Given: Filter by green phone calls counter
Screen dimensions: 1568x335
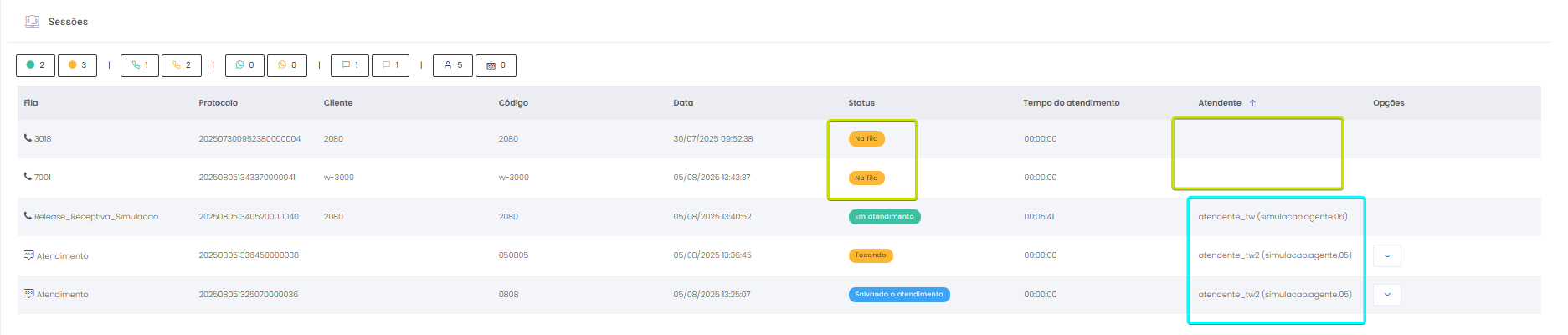Looking at the screenshot, I should [140, 65].
